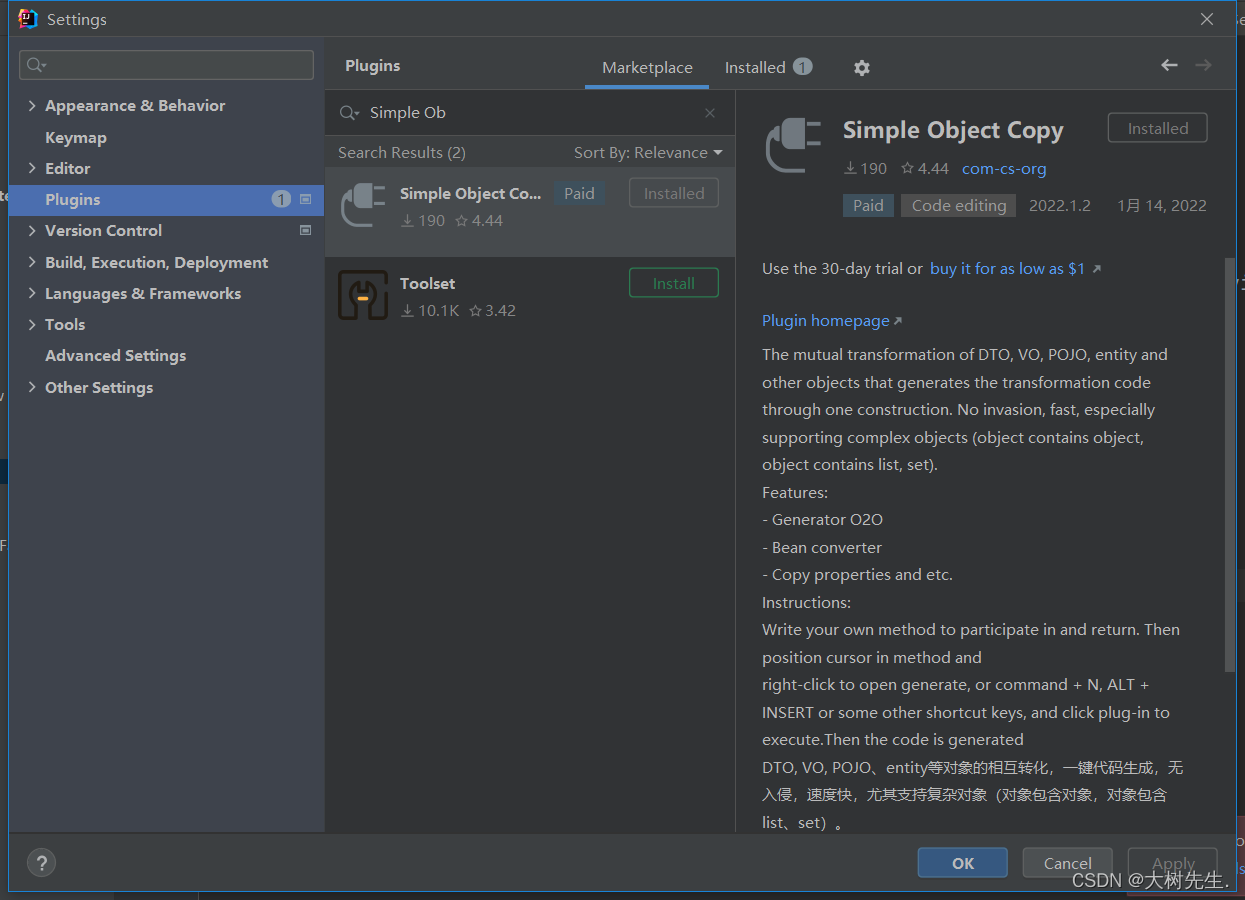The height and width of the screenshot is (900, 1245).
Task: Clear the plugin search text
Action: click(710, 113)
